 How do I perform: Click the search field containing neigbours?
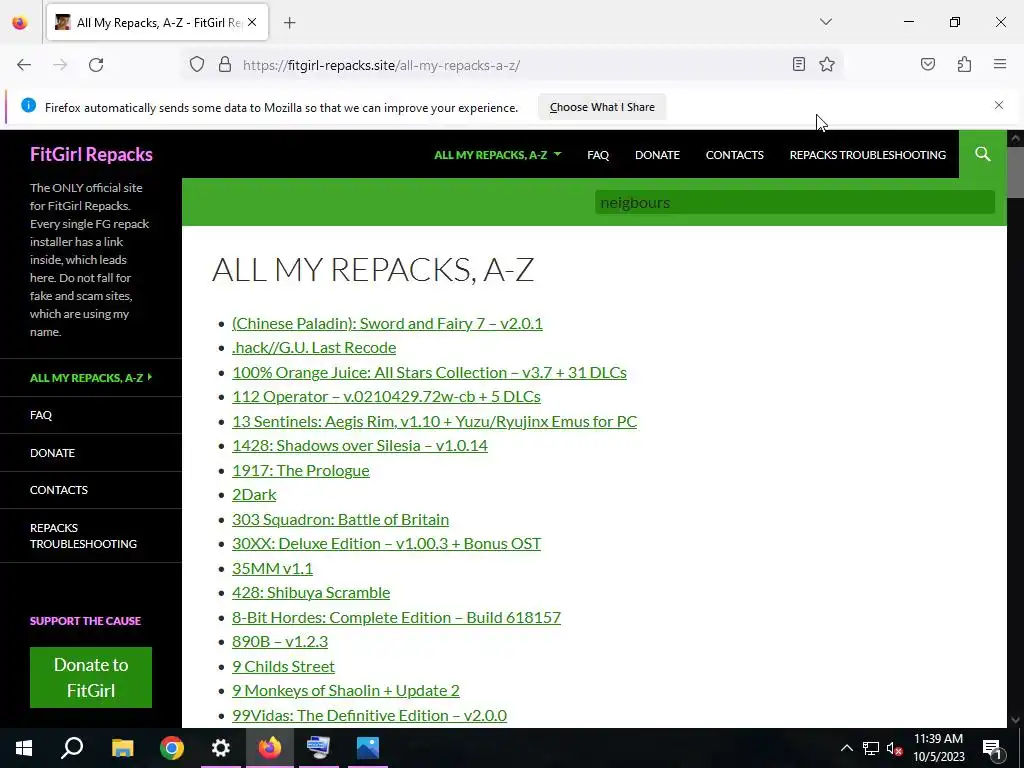(794, 202)
